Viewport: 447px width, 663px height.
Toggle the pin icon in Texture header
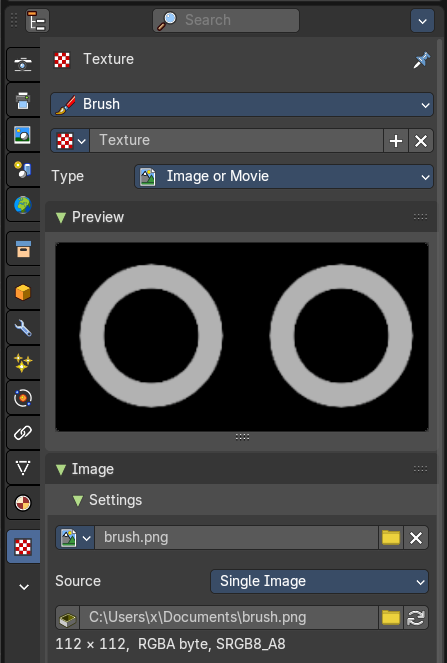(422, 60)
